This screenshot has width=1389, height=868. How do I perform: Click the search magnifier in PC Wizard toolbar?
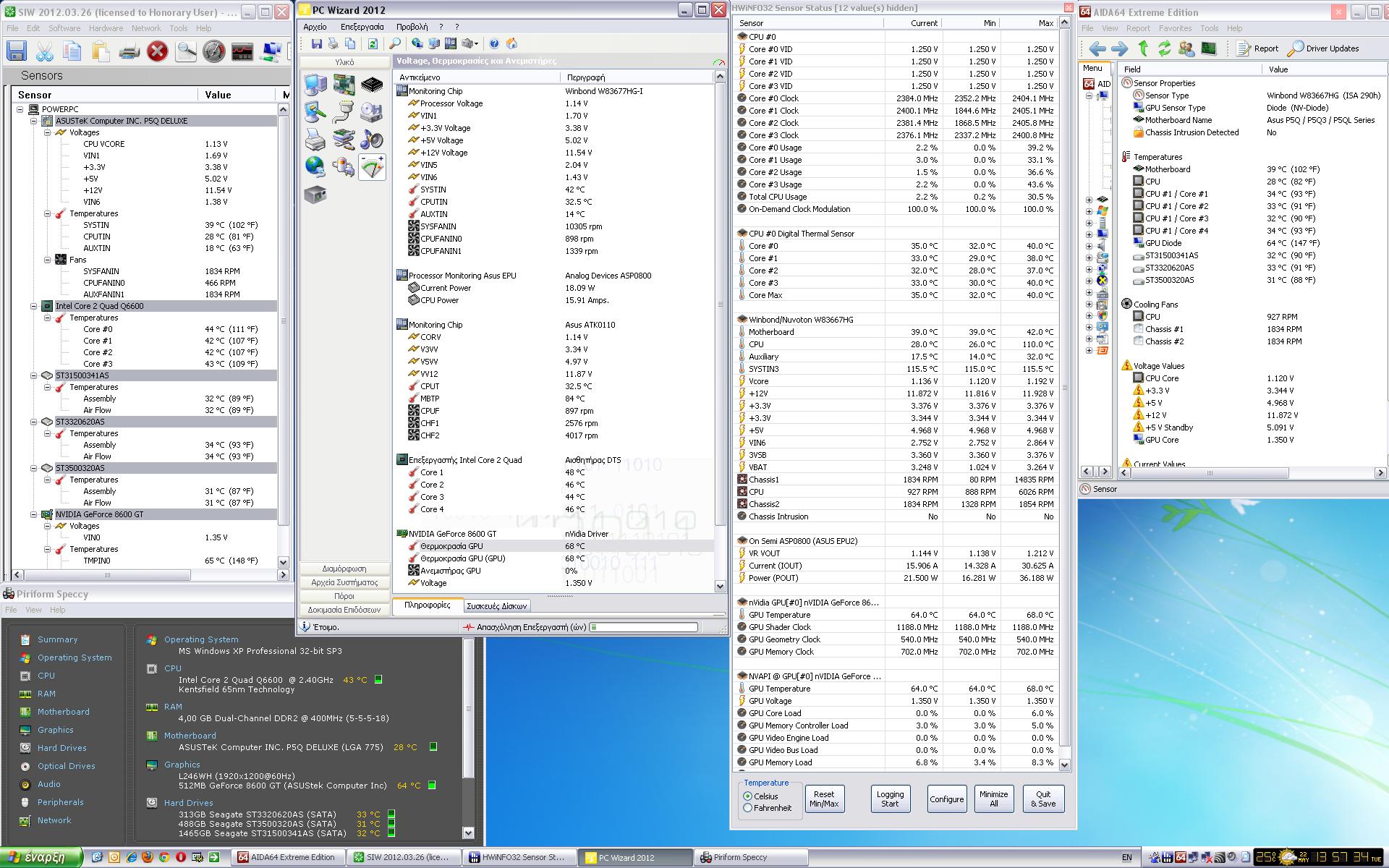tap(395, 43)
